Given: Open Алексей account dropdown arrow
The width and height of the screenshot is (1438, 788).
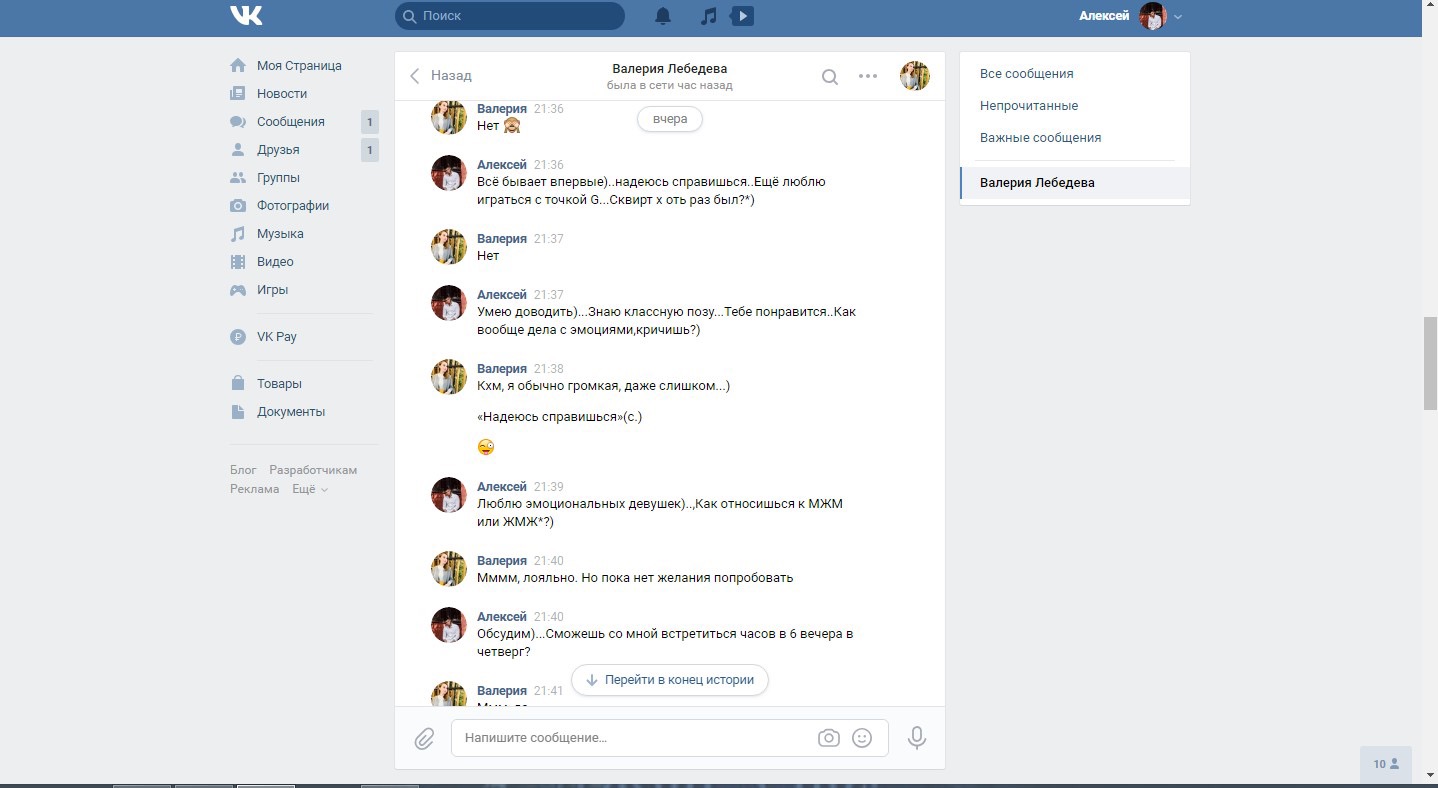Looking at the screenshot, I should (x=1178, y=16).
